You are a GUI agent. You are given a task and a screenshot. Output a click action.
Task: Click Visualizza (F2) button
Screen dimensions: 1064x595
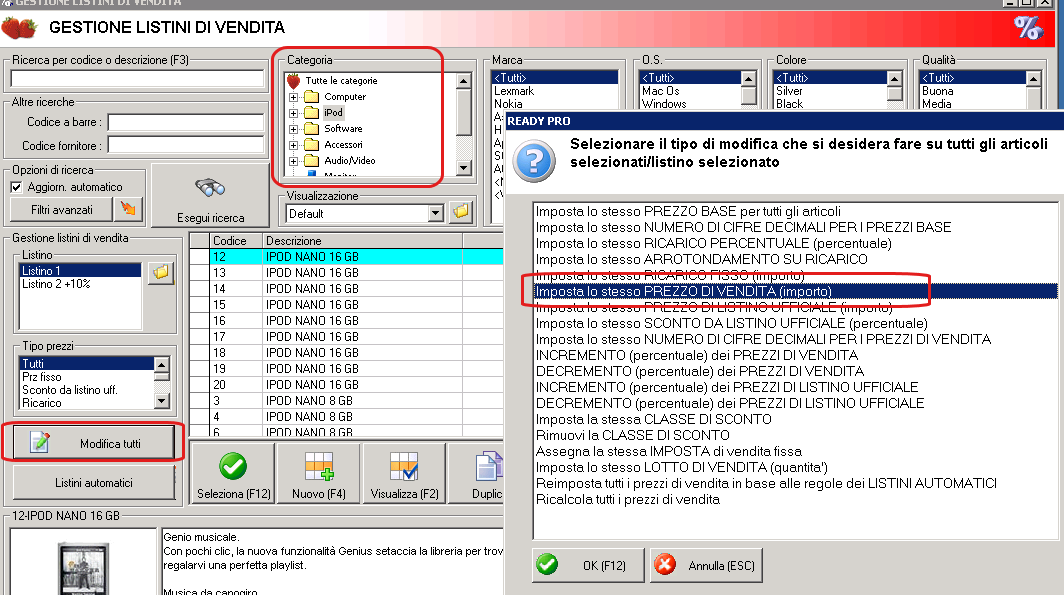click(404, 473)
